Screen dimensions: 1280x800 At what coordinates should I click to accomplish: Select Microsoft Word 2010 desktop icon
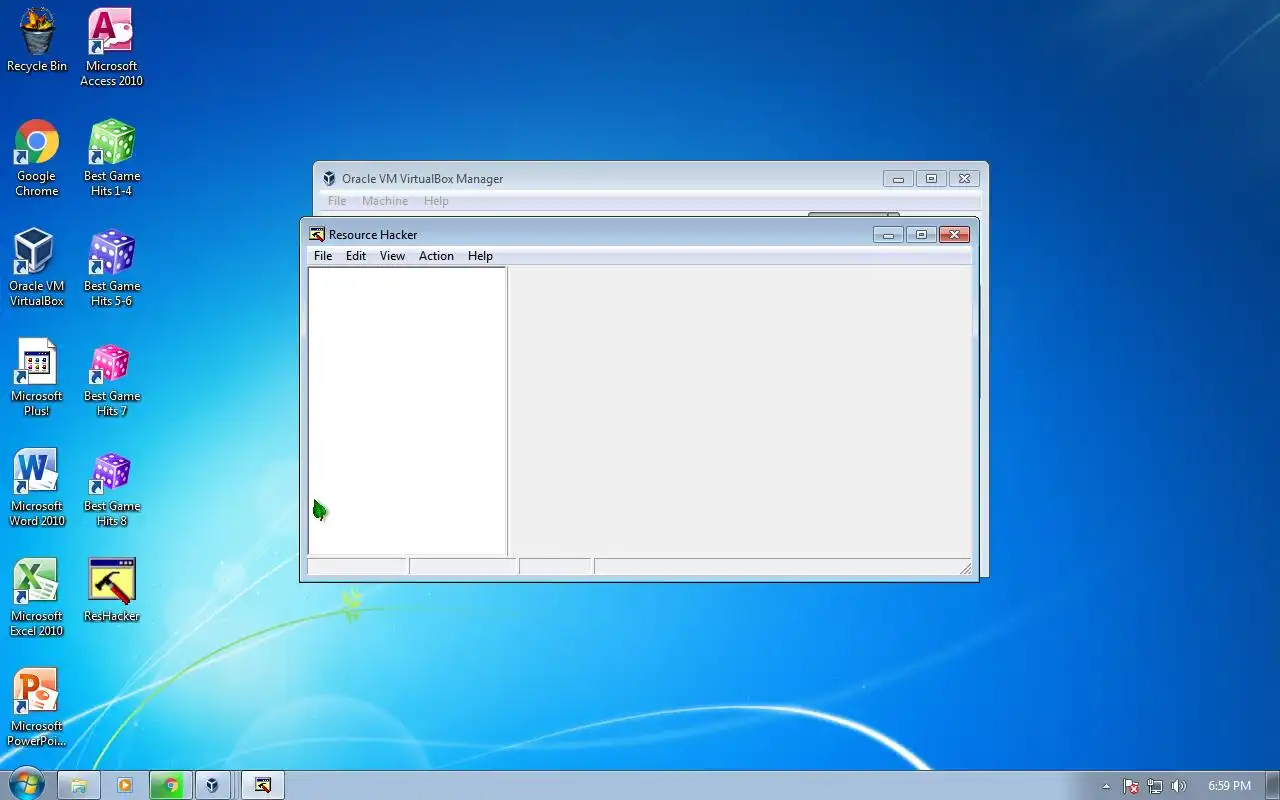tap(37, 487)
